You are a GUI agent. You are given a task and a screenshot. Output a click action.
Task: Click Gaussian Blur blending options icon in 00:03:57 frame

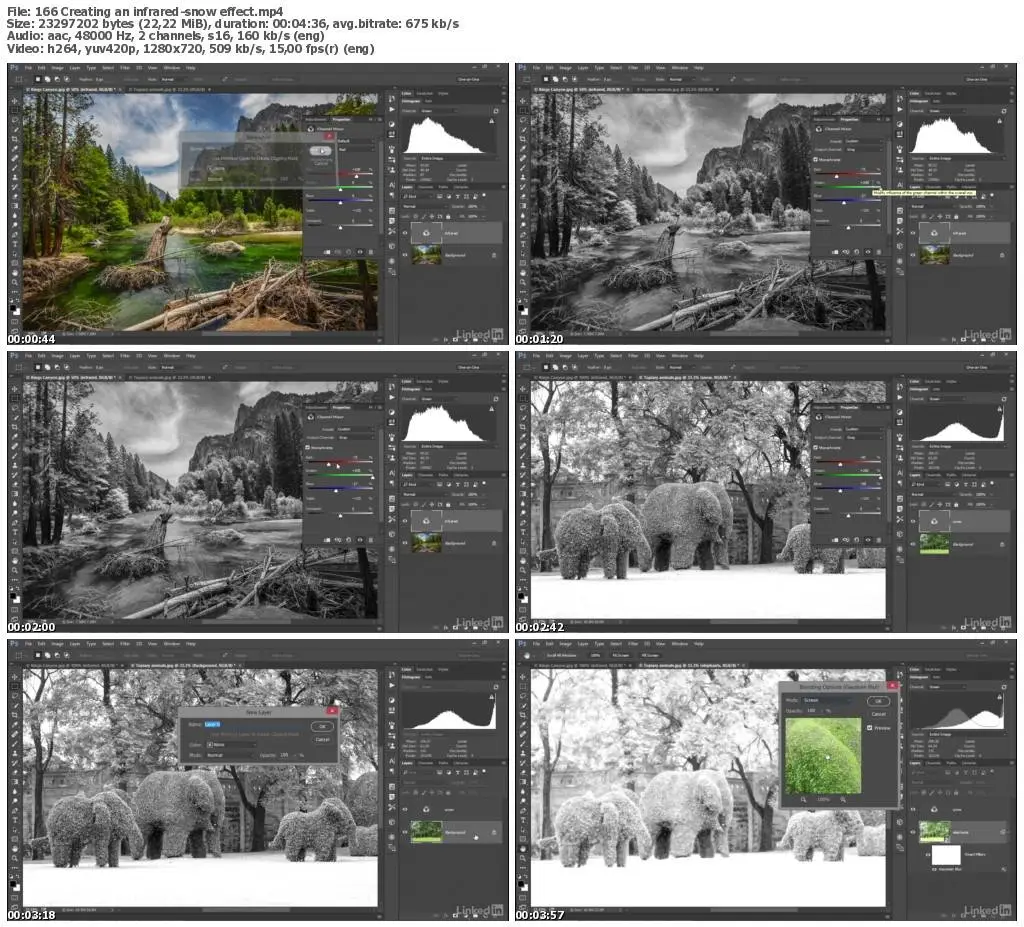point(1004,870)
